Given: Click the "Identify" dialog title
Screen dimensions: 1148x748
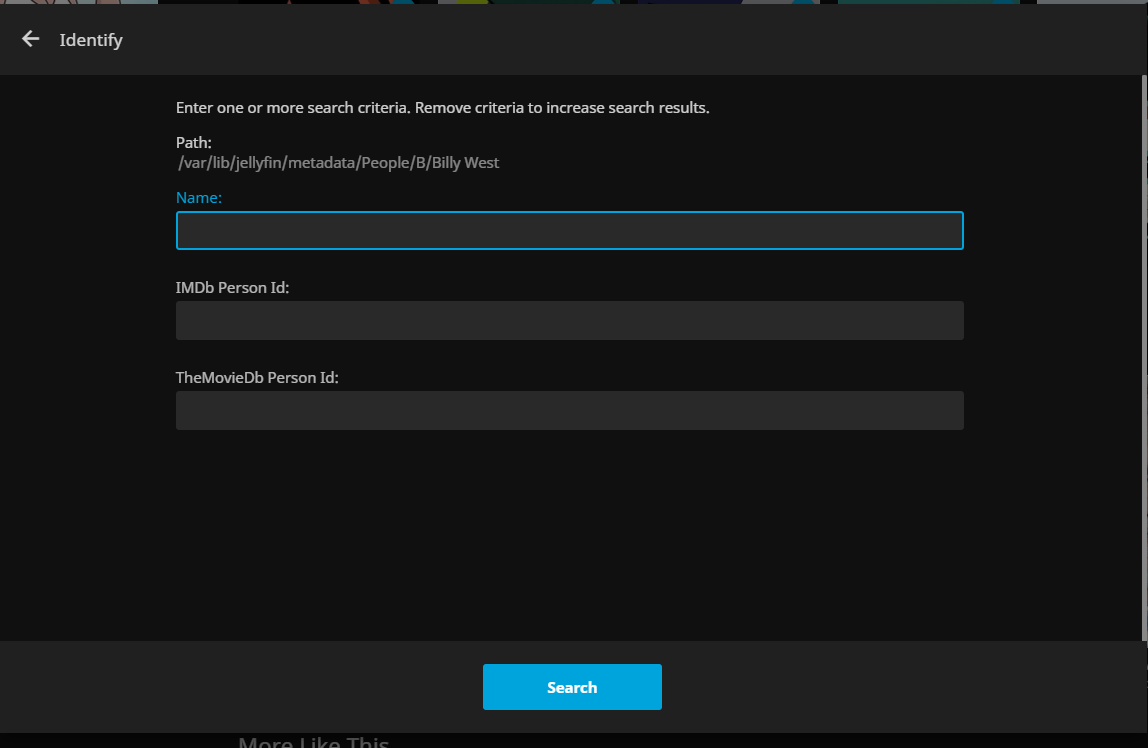Looking at the screenshot, I should tap(91, 40).
